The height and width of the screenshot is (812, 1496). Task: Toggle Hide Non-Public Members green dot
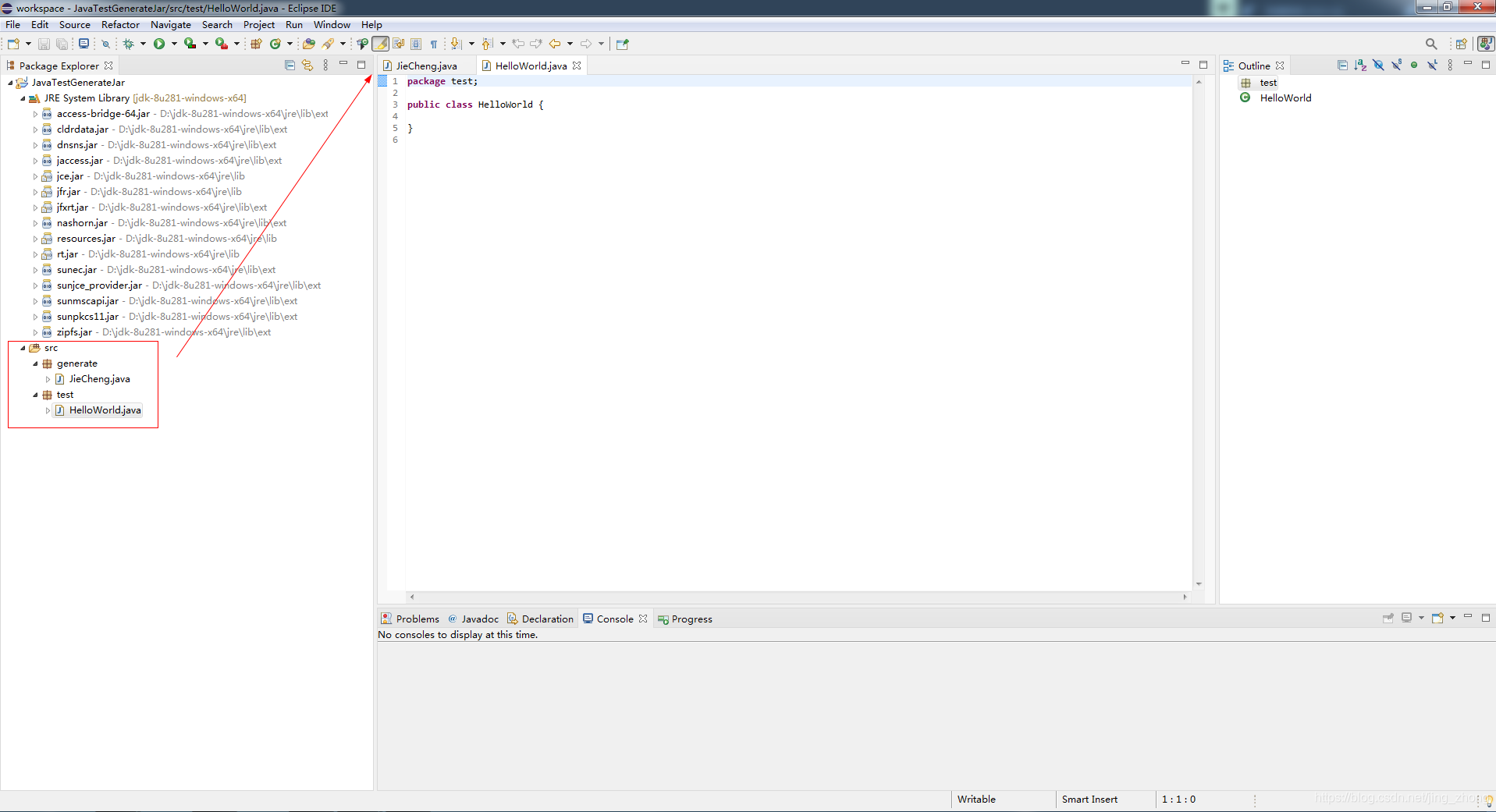coord(1414,66)
